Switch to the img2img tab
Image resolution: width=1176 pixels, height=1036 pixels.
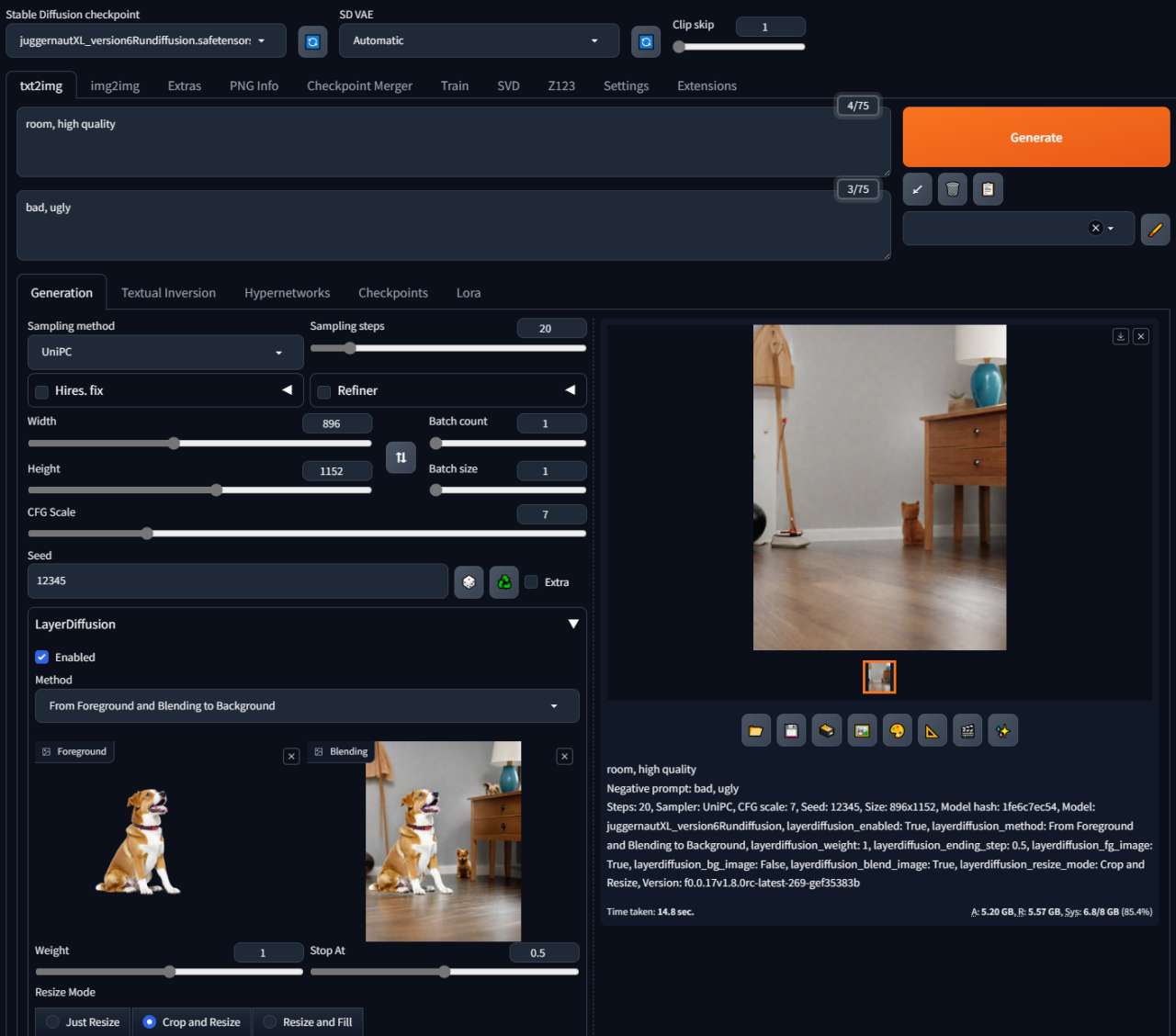(x=115, y=85)
